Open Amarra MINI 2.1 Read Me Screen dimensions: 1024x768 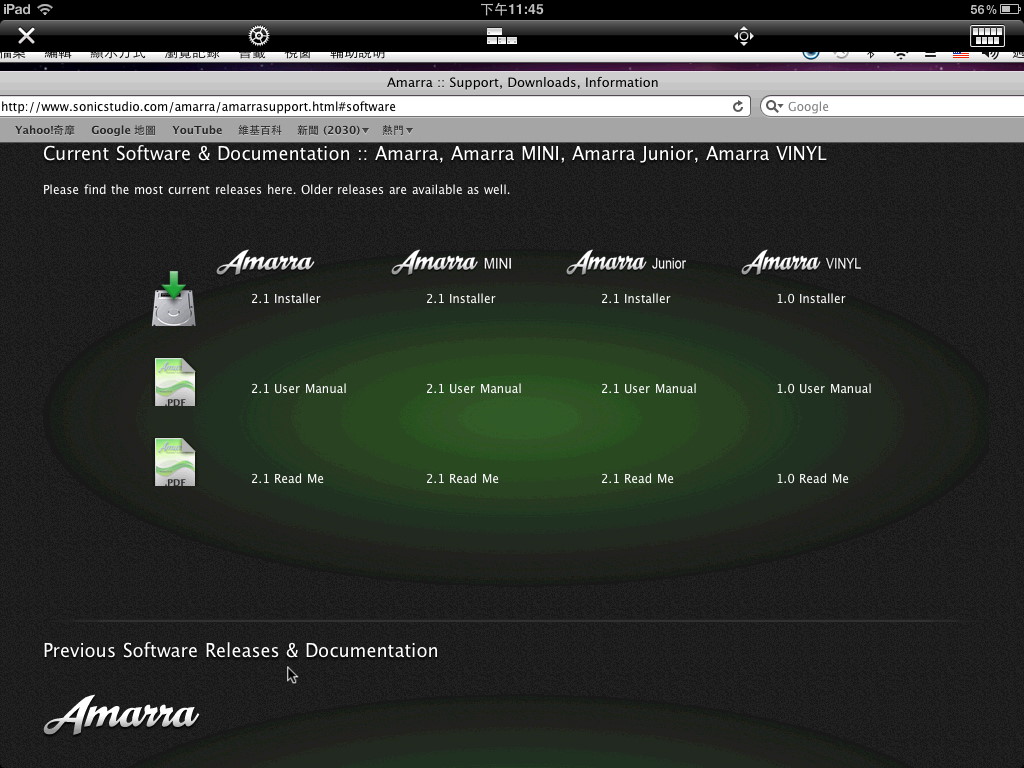tap(462, 479)
